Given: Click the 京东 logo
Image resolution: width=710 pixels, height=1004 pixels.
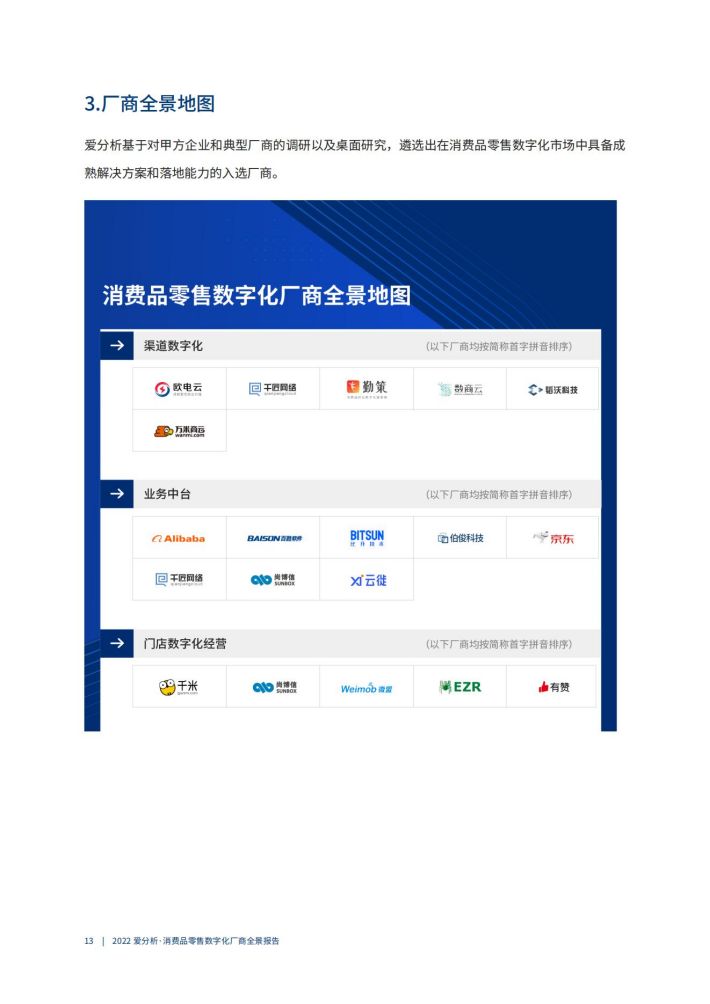Looking at the screenshot, I should (554, 537).
